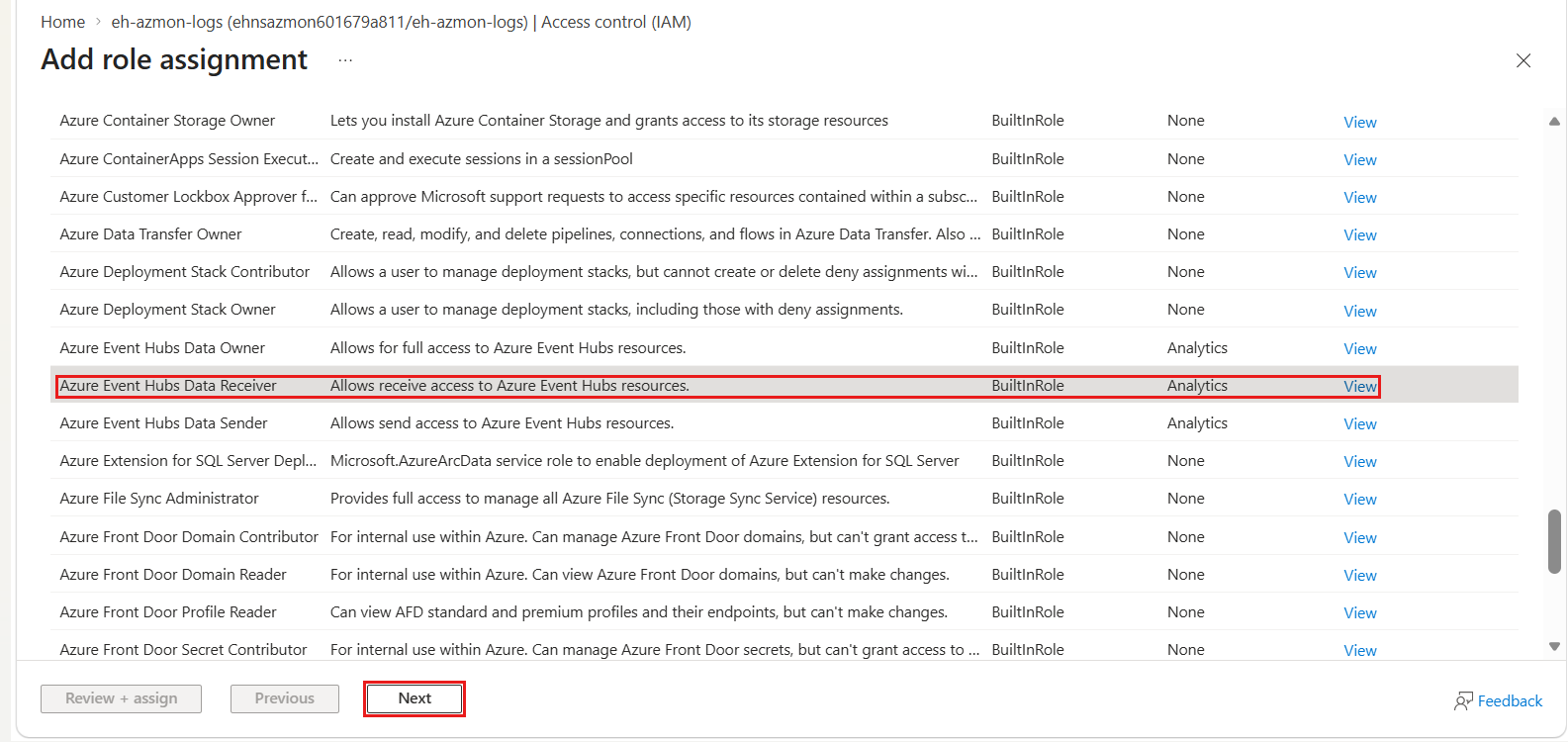Viewport: 1568px width, 742px height.
Task: Click the description 'Allows receive access to Azure Event Hubs resources.'
Action: (509, 385)
